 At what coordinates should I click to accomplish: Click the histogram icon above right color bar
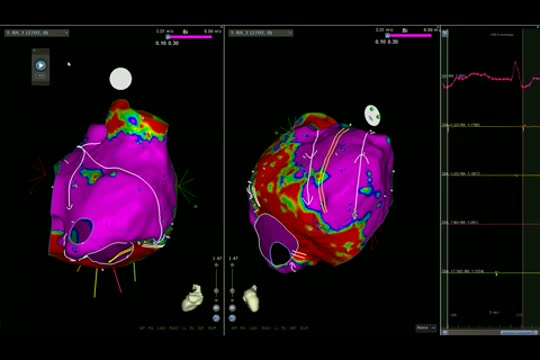[405, 31]
